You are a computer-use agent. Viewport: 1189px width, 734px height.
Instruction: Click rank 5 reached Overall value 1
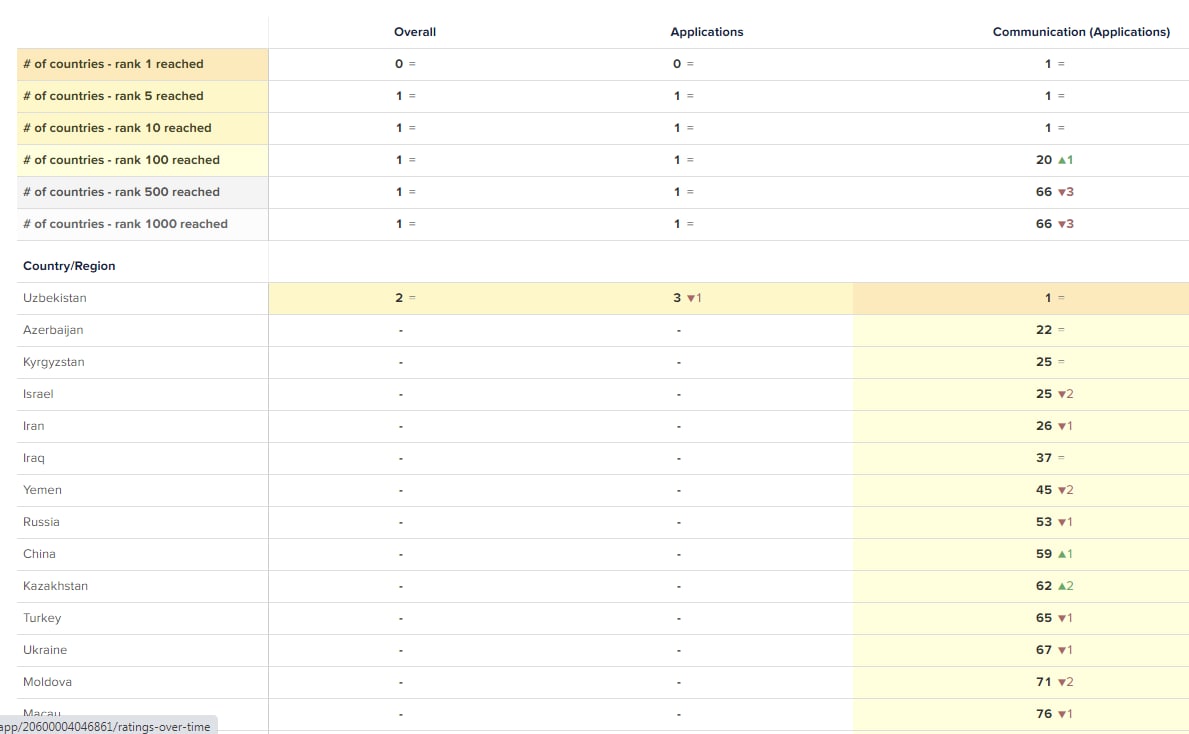(399, 96)
